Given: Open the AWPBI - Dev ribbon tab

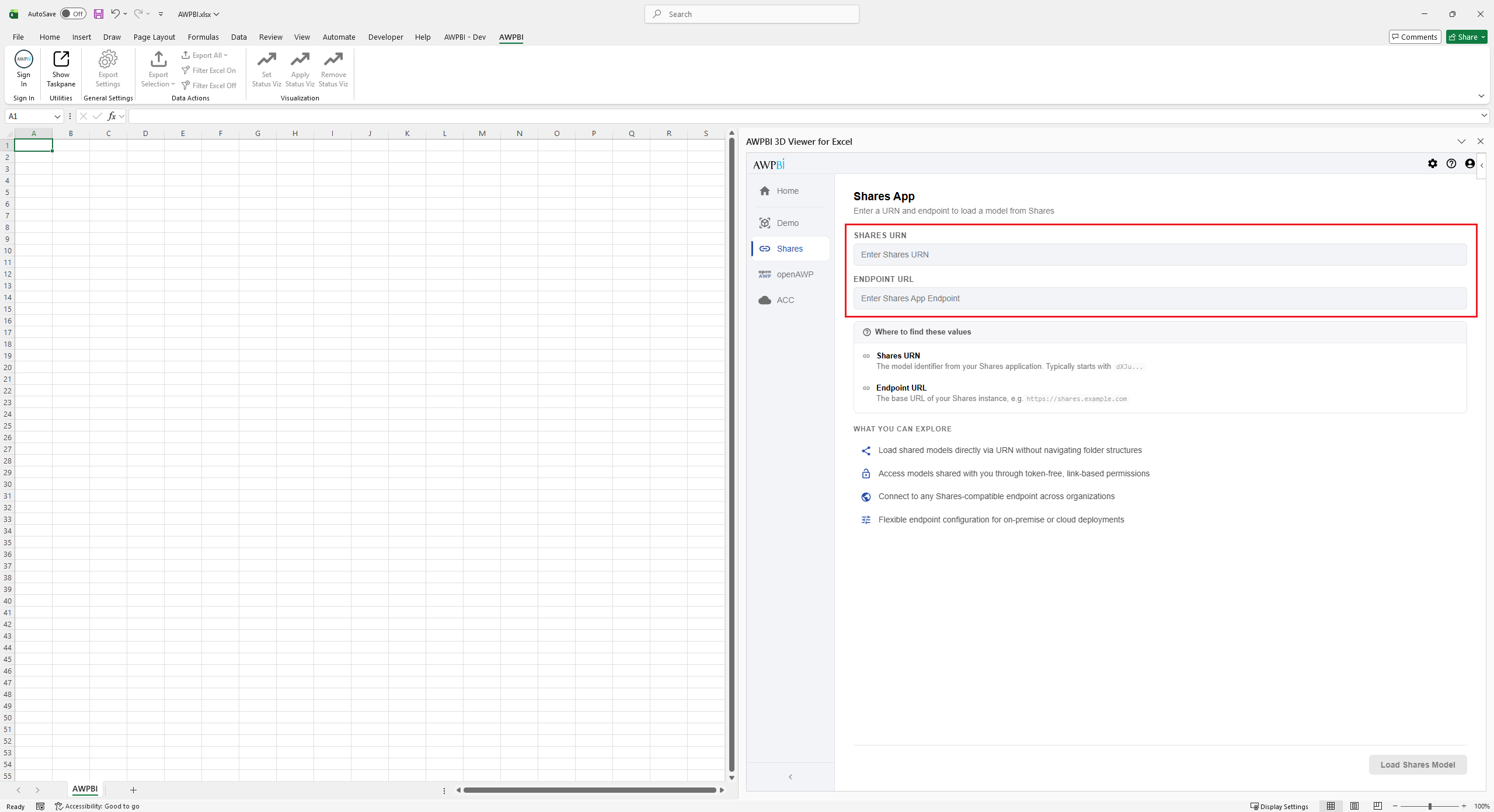Looking at the screenshot, I should 465,37.
